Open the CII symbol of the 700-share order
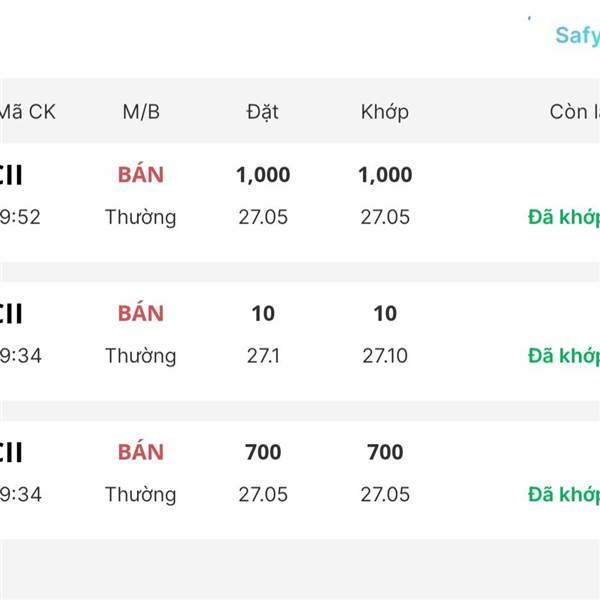600x600 pixels. pos(12,454)
